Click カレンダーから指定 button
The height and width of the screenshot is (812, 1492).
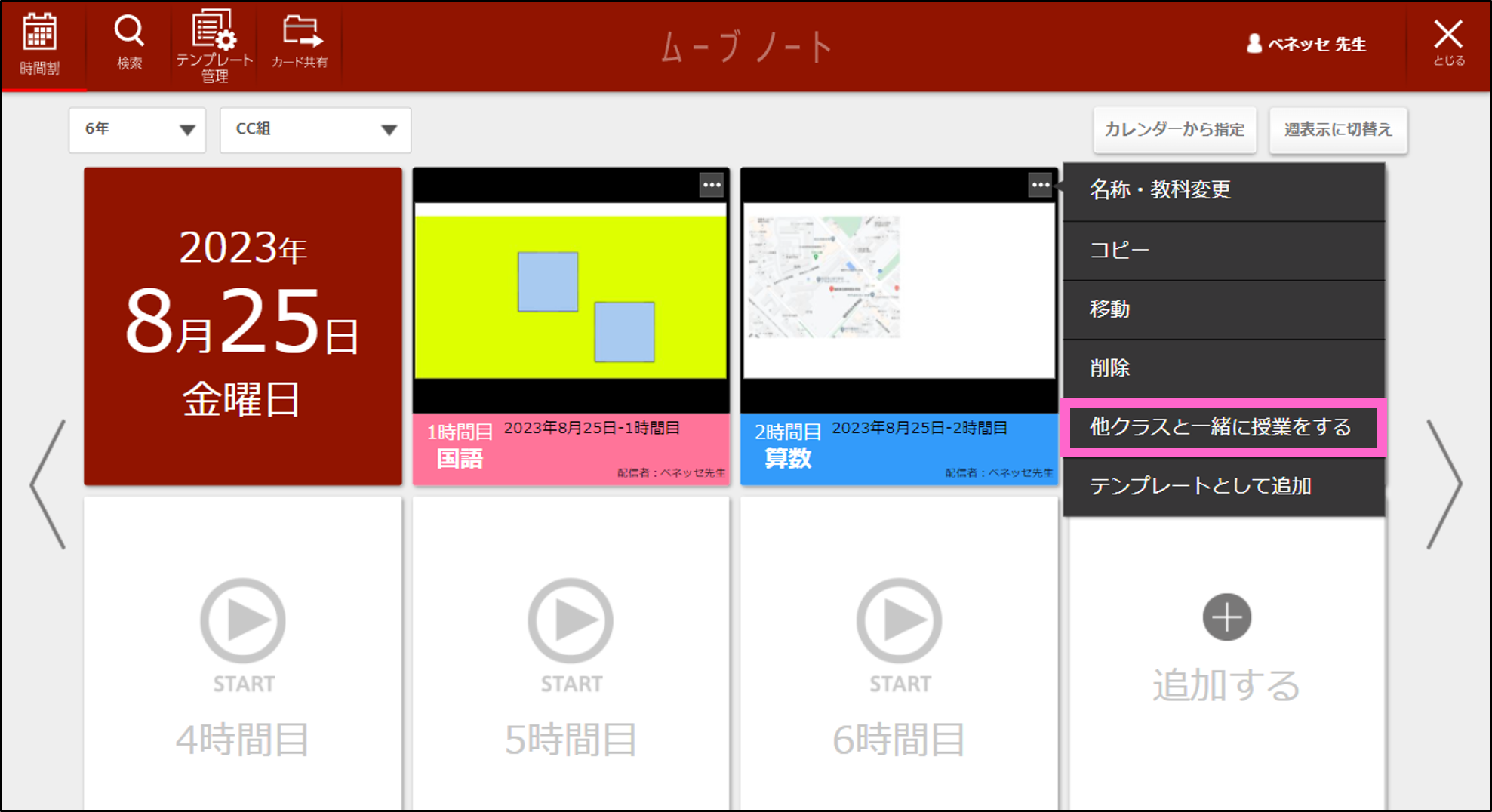pyautogui.click(x=1174, y=129)
